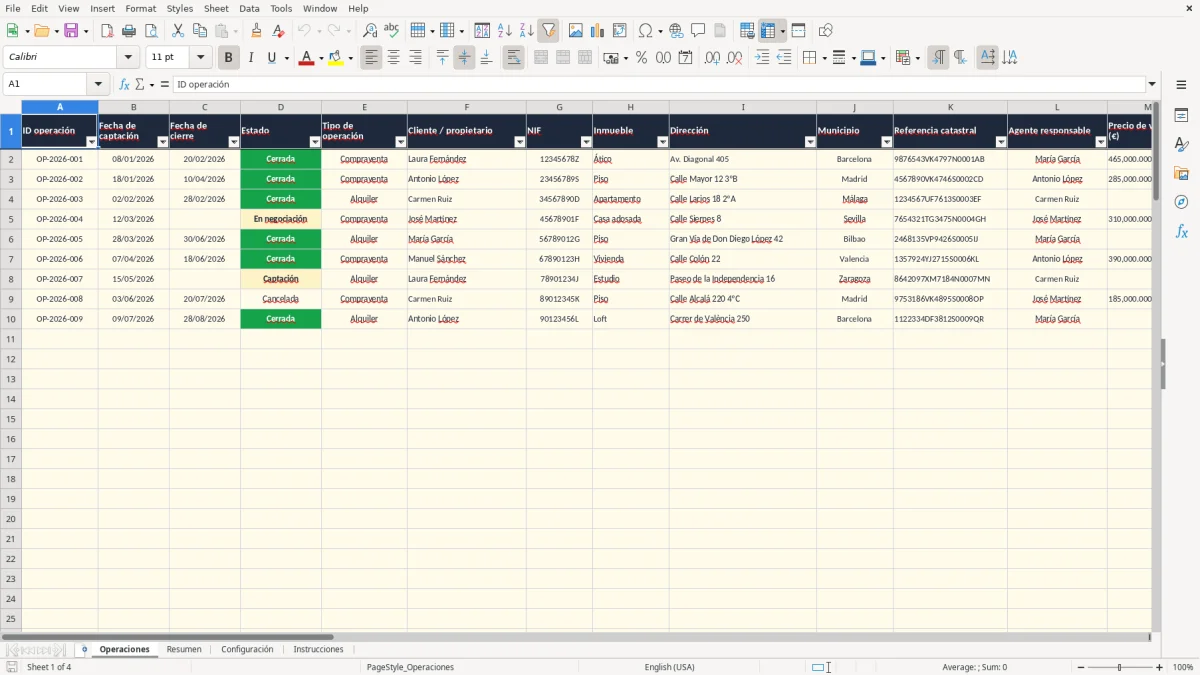Click English (USA) language in status bar
The image size is (1200, 675).
tap(669, 667)
